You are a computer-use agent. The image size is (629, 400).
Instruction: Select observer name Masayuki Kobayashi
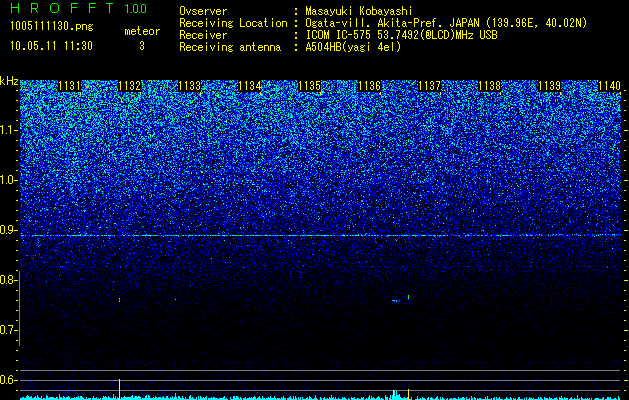click(359, 11)
